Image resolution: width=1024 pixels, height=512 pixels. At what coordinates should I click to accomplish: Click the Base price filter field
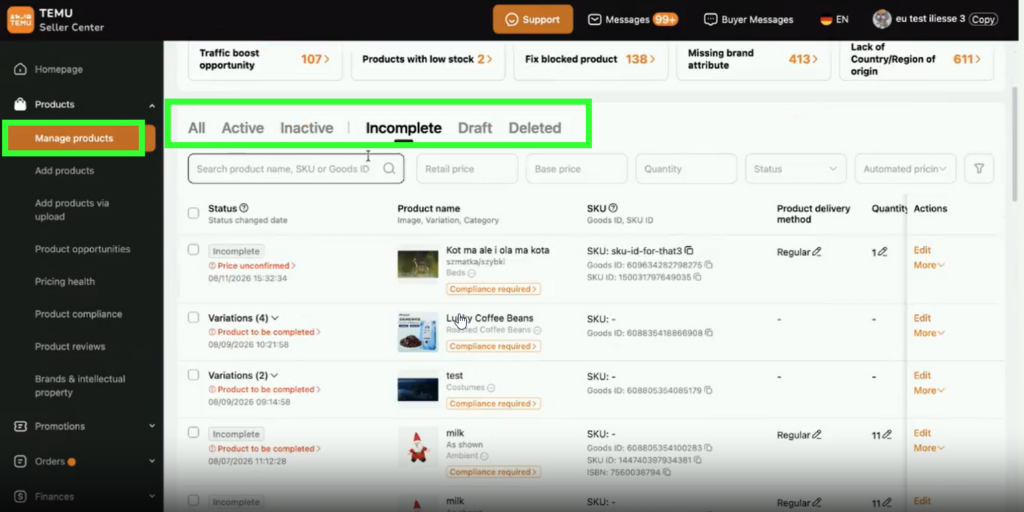577,168
